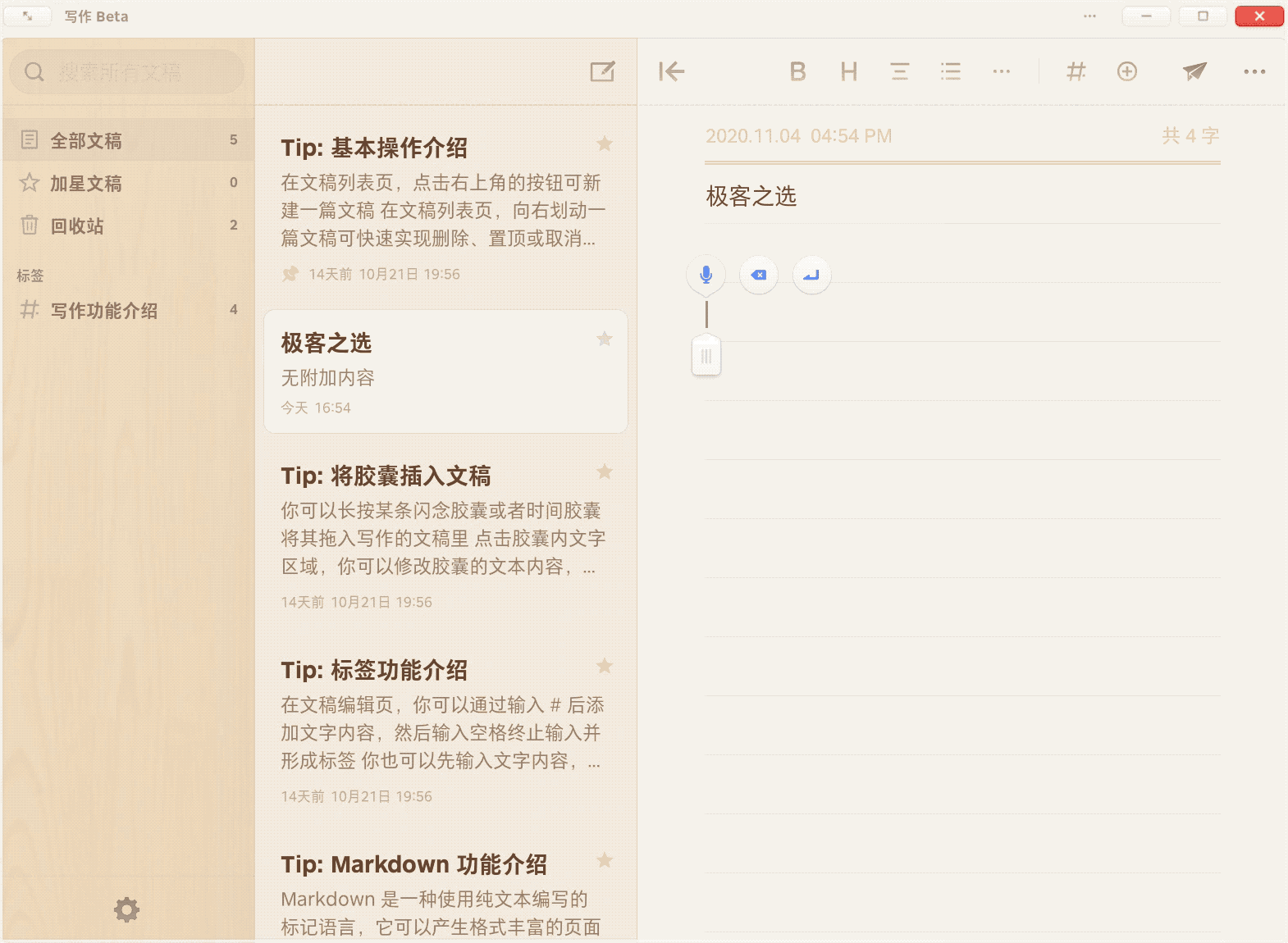1288x943 pixels.
Task: Click the magnifier search icon
Action: 34,72
